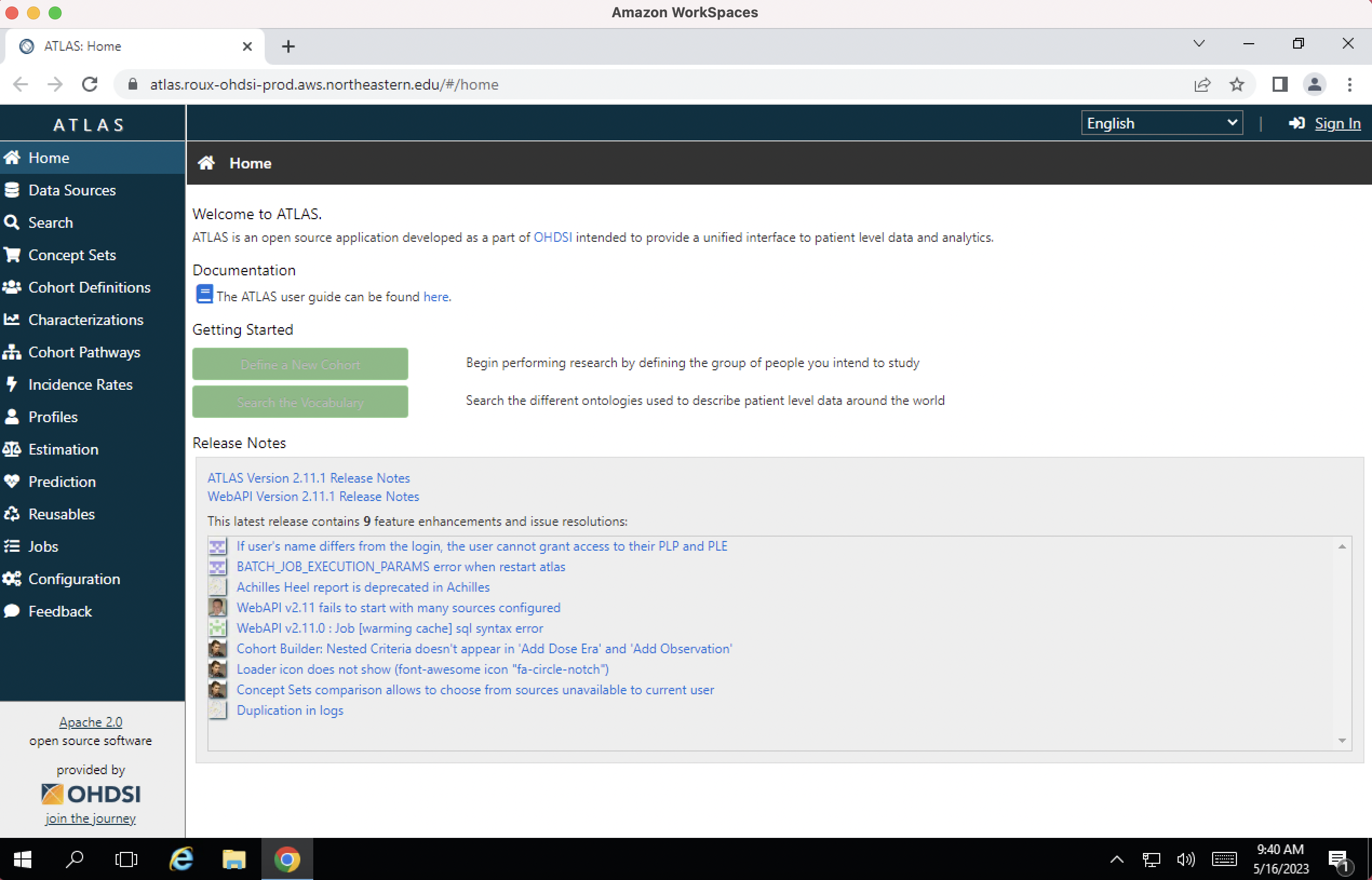Click the Prediction heartbeat icon
Screen dimensions: 1372x880
point(12,482)
